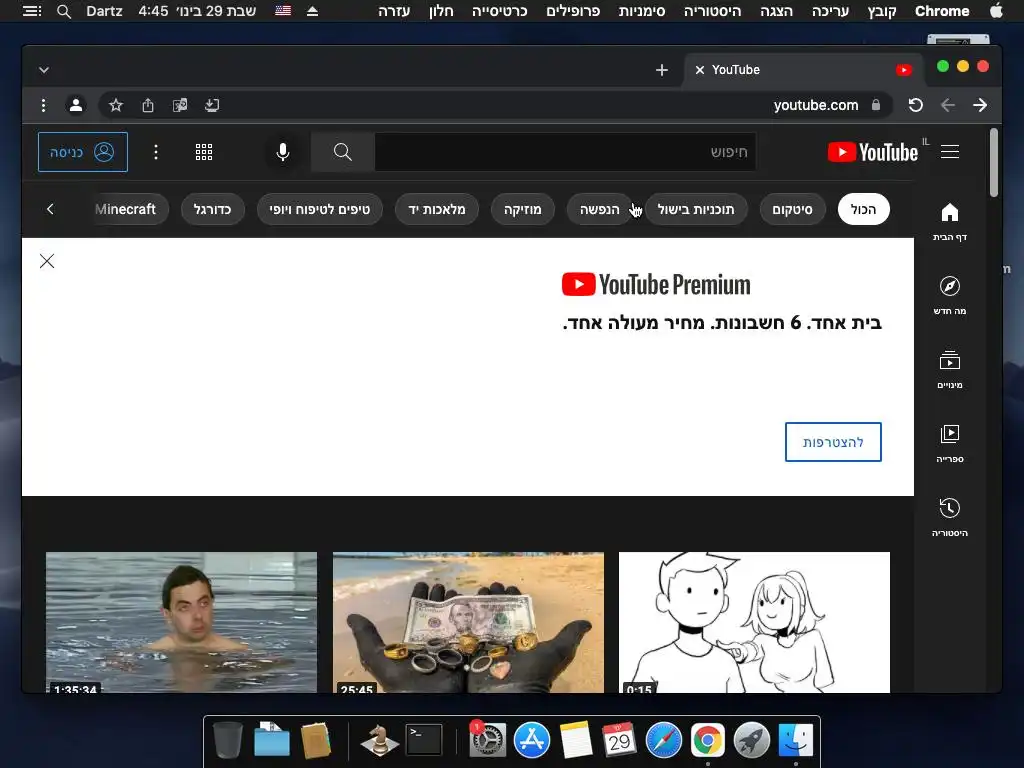View site info via lock icon
This screenshot has height=768, width=1024.
876,105
